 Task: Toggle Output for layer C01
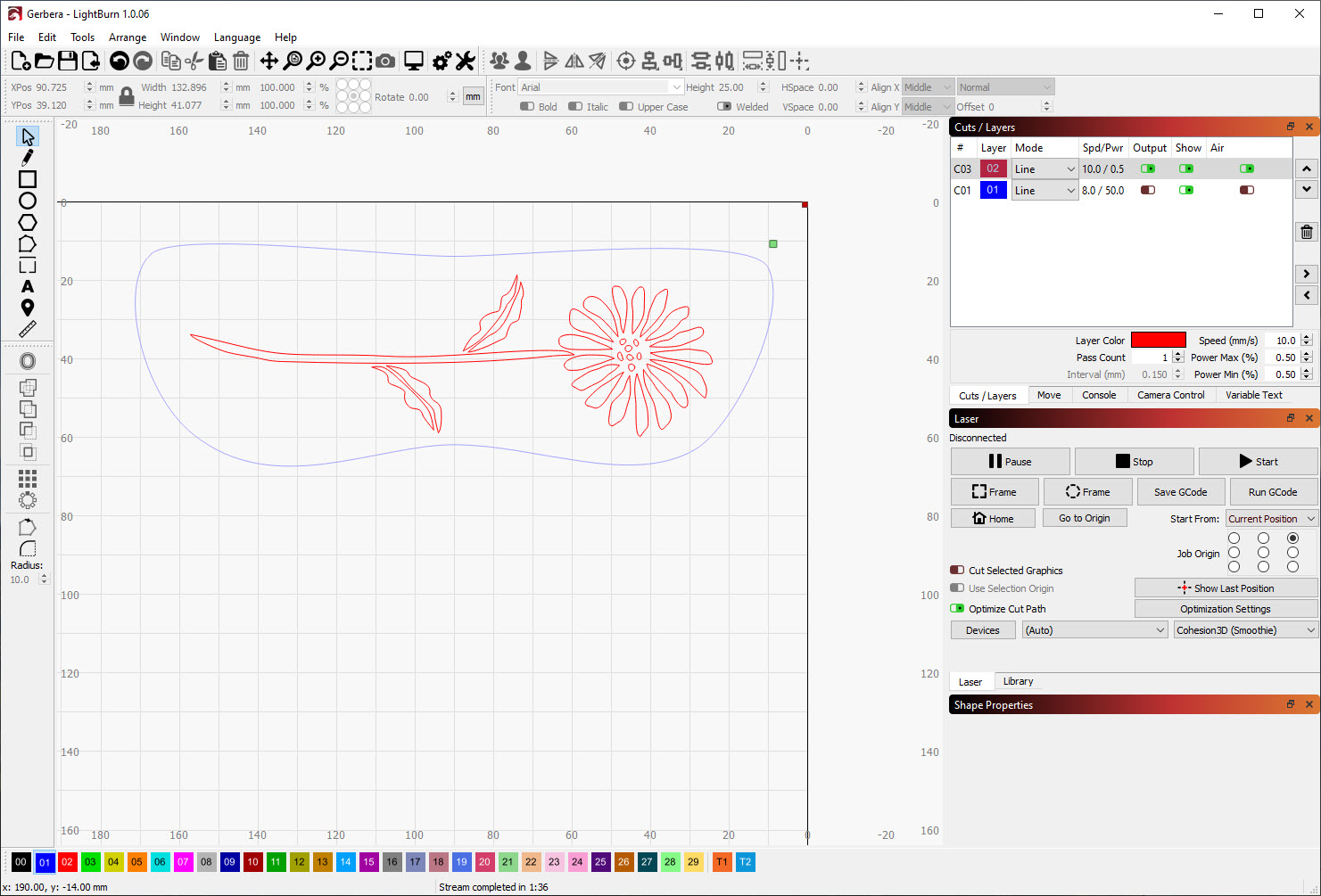(1148, 190)
